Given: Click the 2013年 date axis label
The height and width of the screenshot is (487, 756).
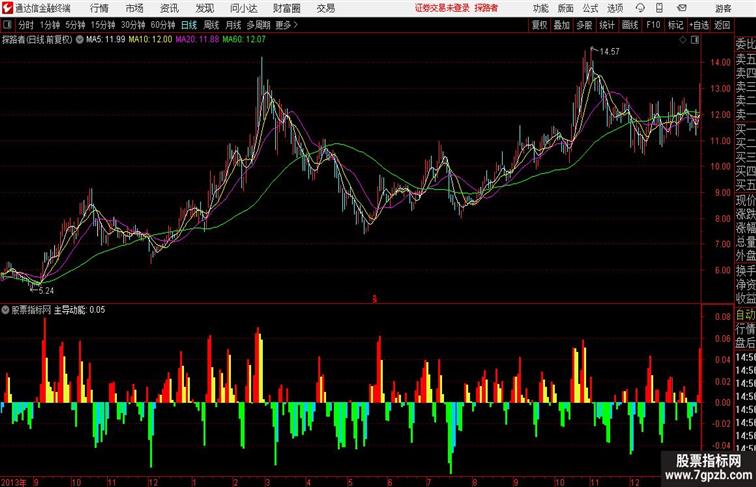Looking at the screenshot, I should [14, 482].
